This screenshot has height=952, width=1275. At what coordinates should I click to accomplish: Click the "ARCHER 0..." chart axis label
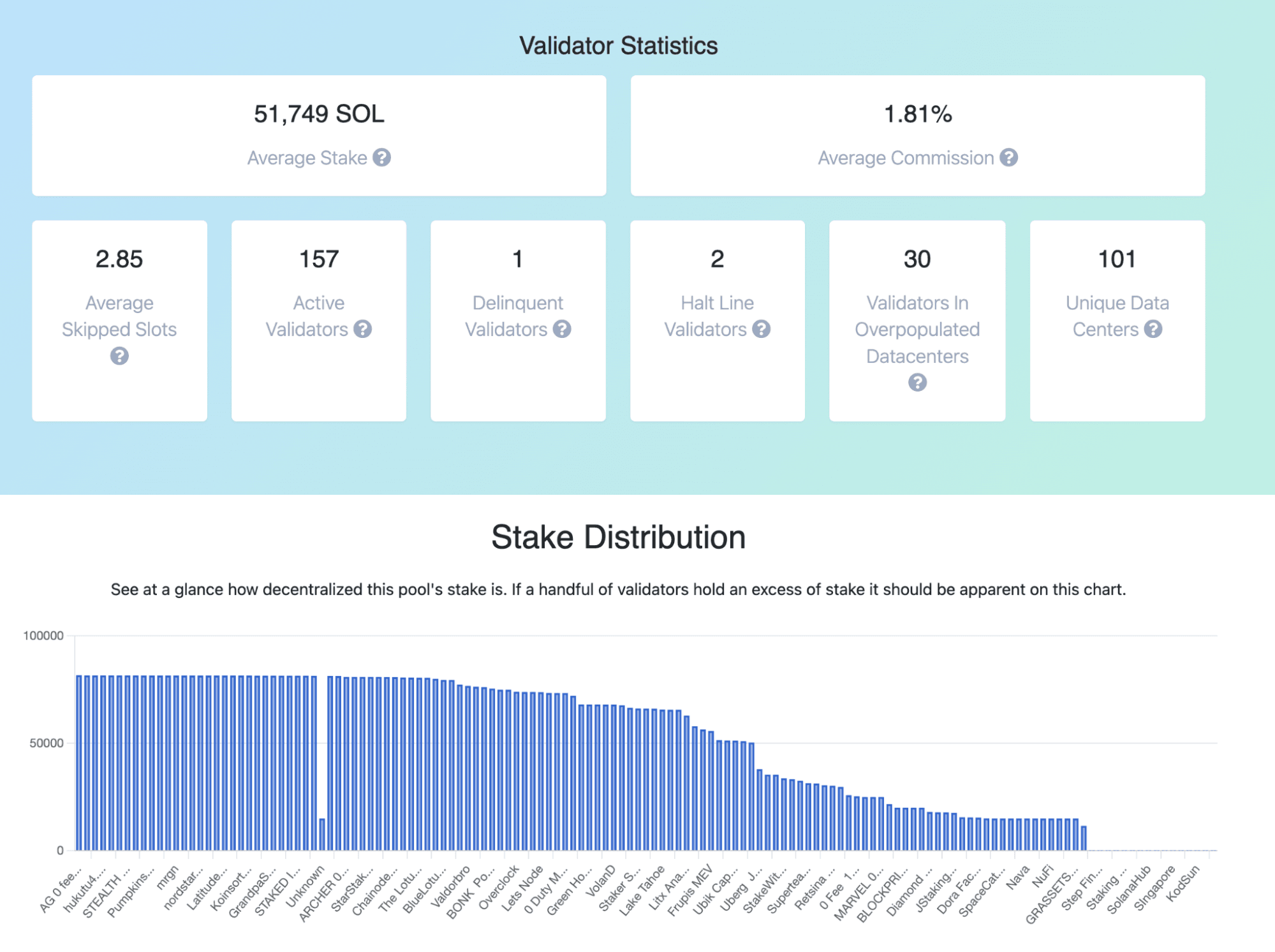click(324, 894)
